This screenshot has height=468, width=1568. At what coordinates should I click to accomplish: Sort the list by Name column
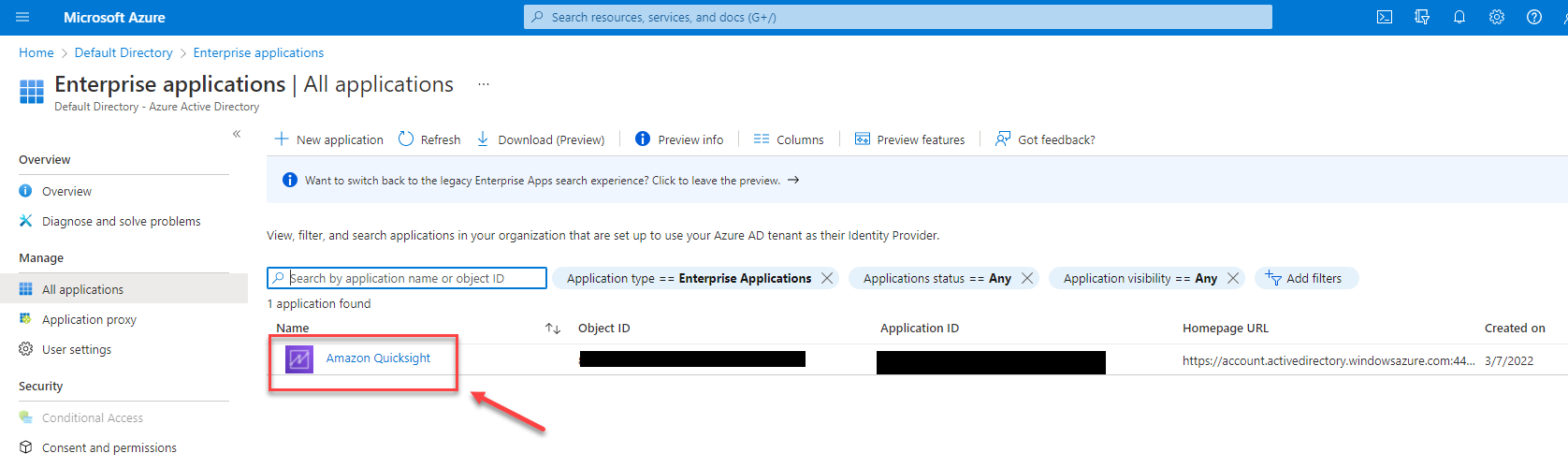point(553,329)
